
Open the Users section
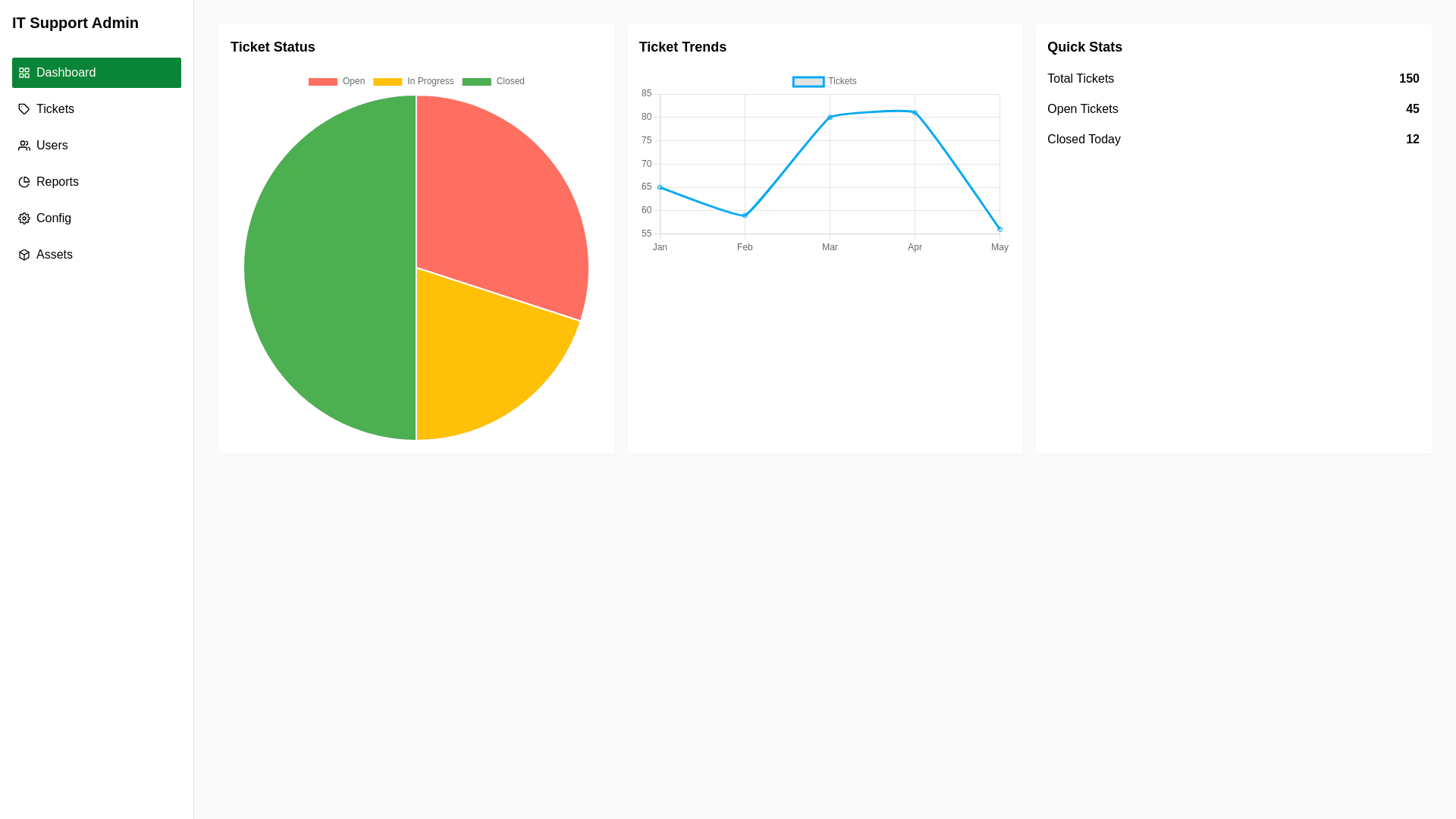pos(52,146)
